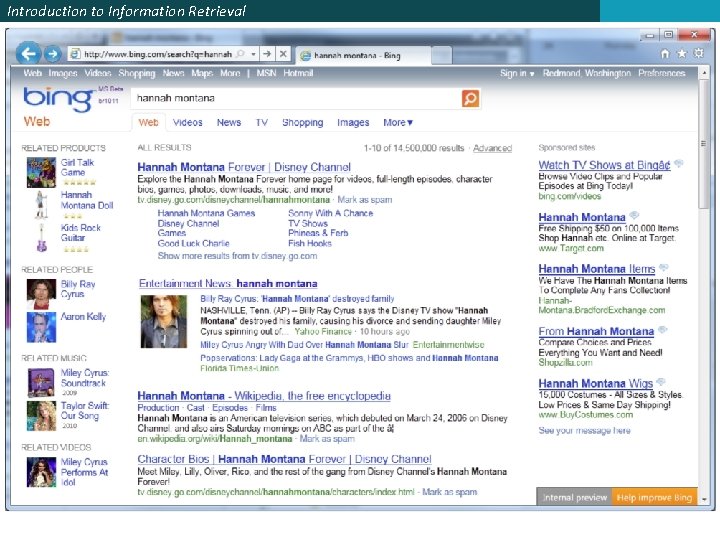Click the Episodes link under Wikipedia result
Viewport: 720px width, 540px height.
[230, 408]
